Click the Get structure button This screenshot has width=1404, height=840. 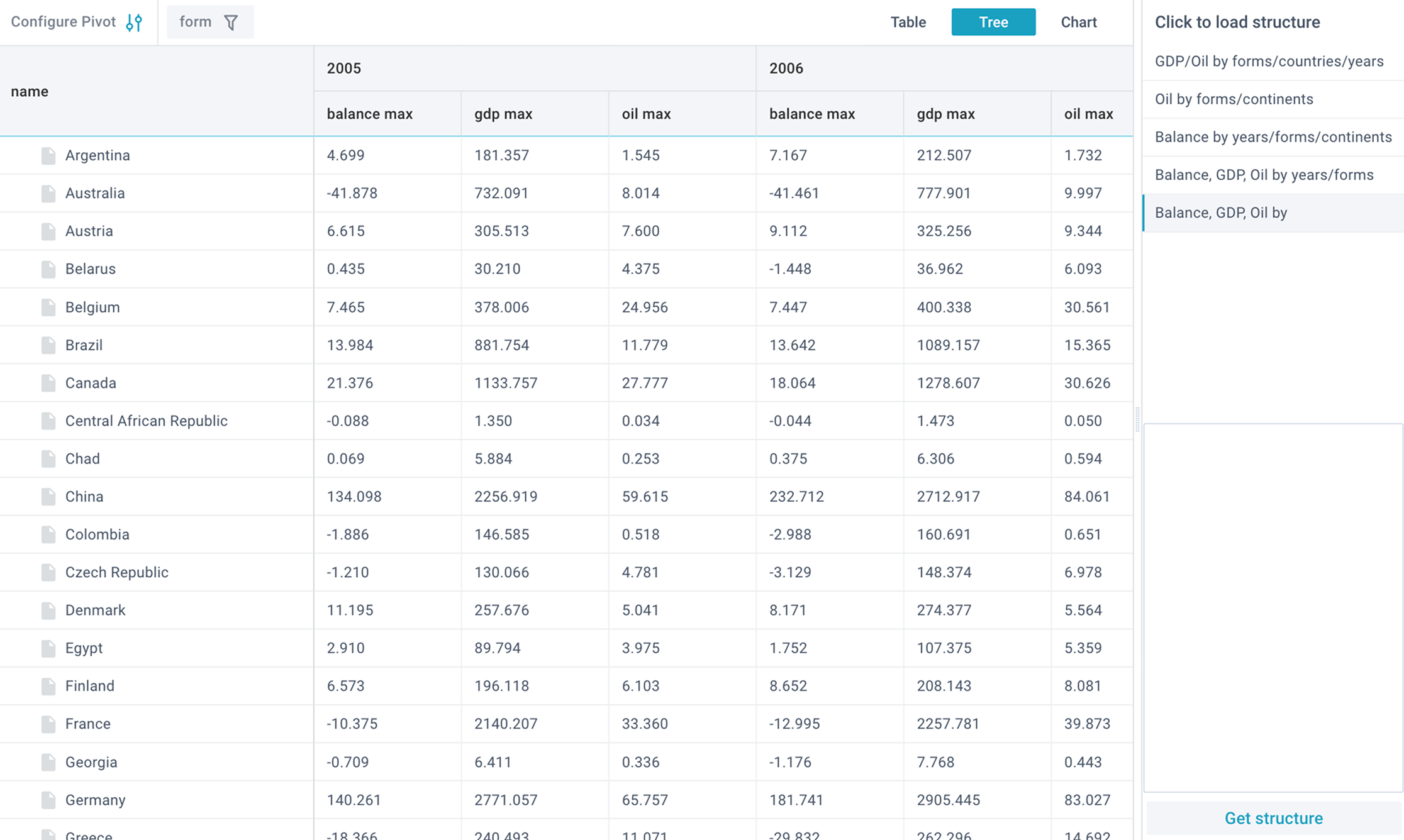click(1273, 818)
